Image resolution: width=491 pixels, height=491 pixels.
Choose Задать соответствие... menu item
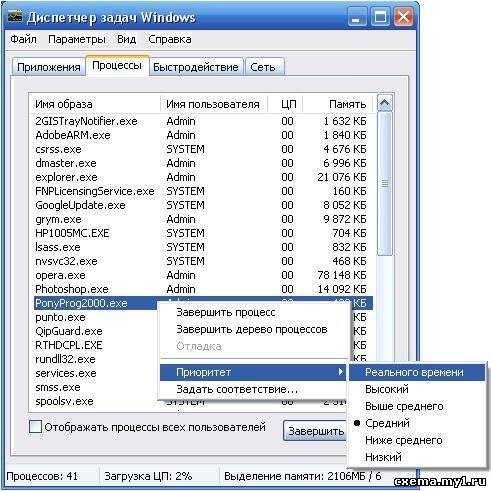(x=237, y=389)
